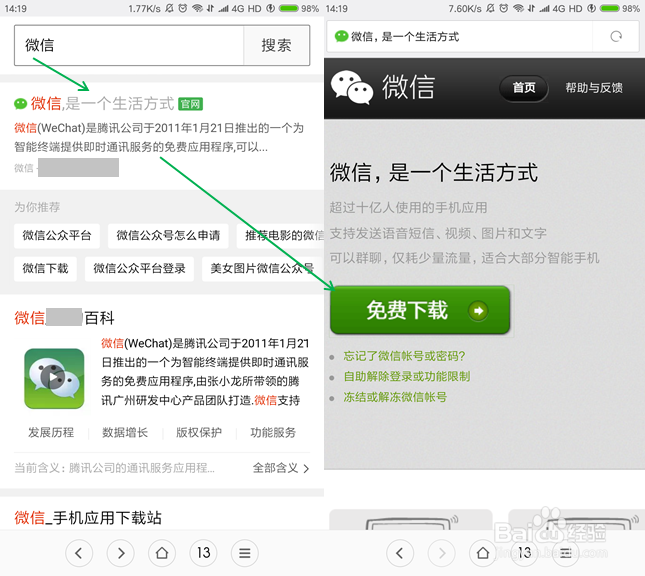Viewport: 645px width, 576px height.
Task: Select suggestion 推荐电影的微信
Action: coord(281,236)
